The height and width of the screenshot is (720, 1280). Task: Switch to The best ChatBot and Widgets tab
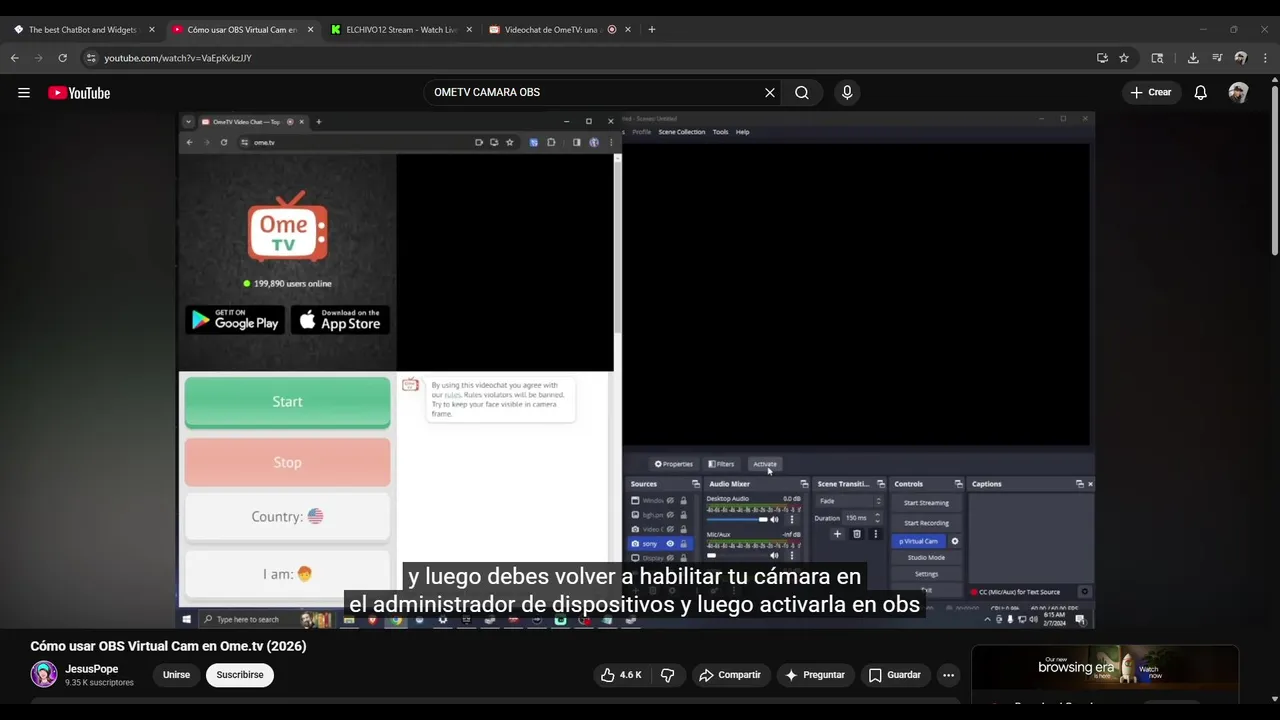[84, 30]
